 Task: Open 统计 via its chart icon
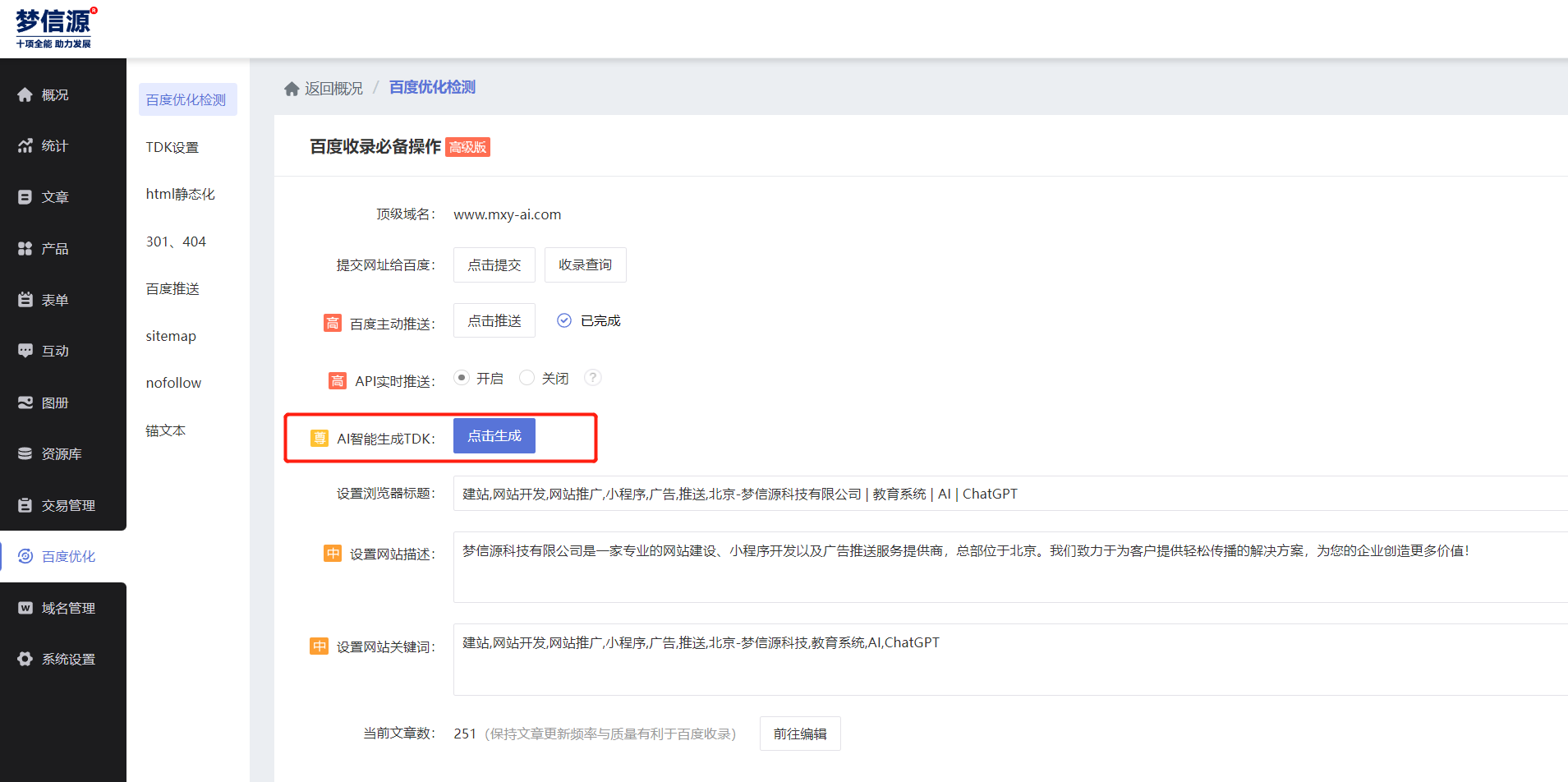point(25,145)
